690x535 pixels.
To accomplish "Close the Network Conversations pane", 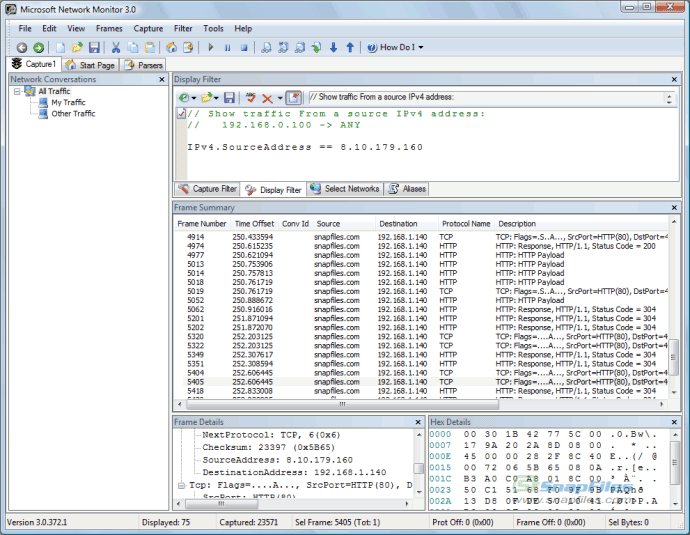I will (161, 80).
